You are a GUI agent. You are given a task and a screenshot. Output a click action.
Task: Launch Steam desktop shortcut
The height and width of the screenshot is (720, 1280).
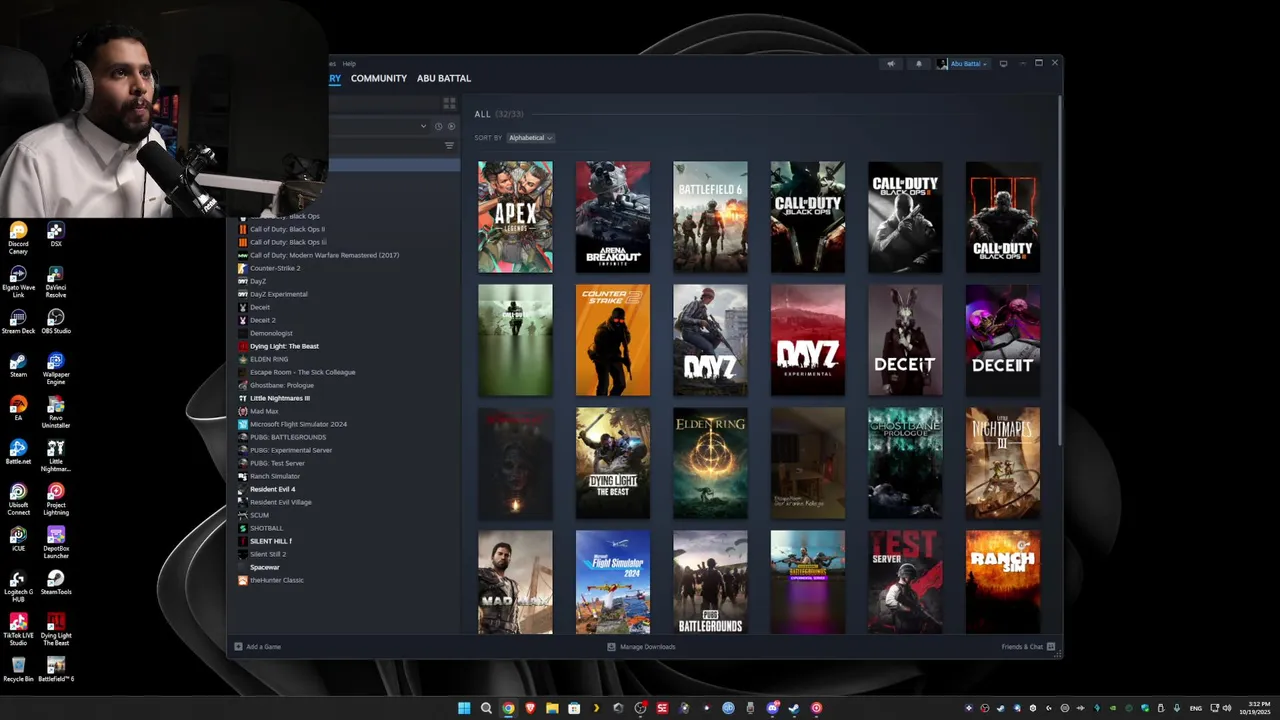(x=18, y=365)
